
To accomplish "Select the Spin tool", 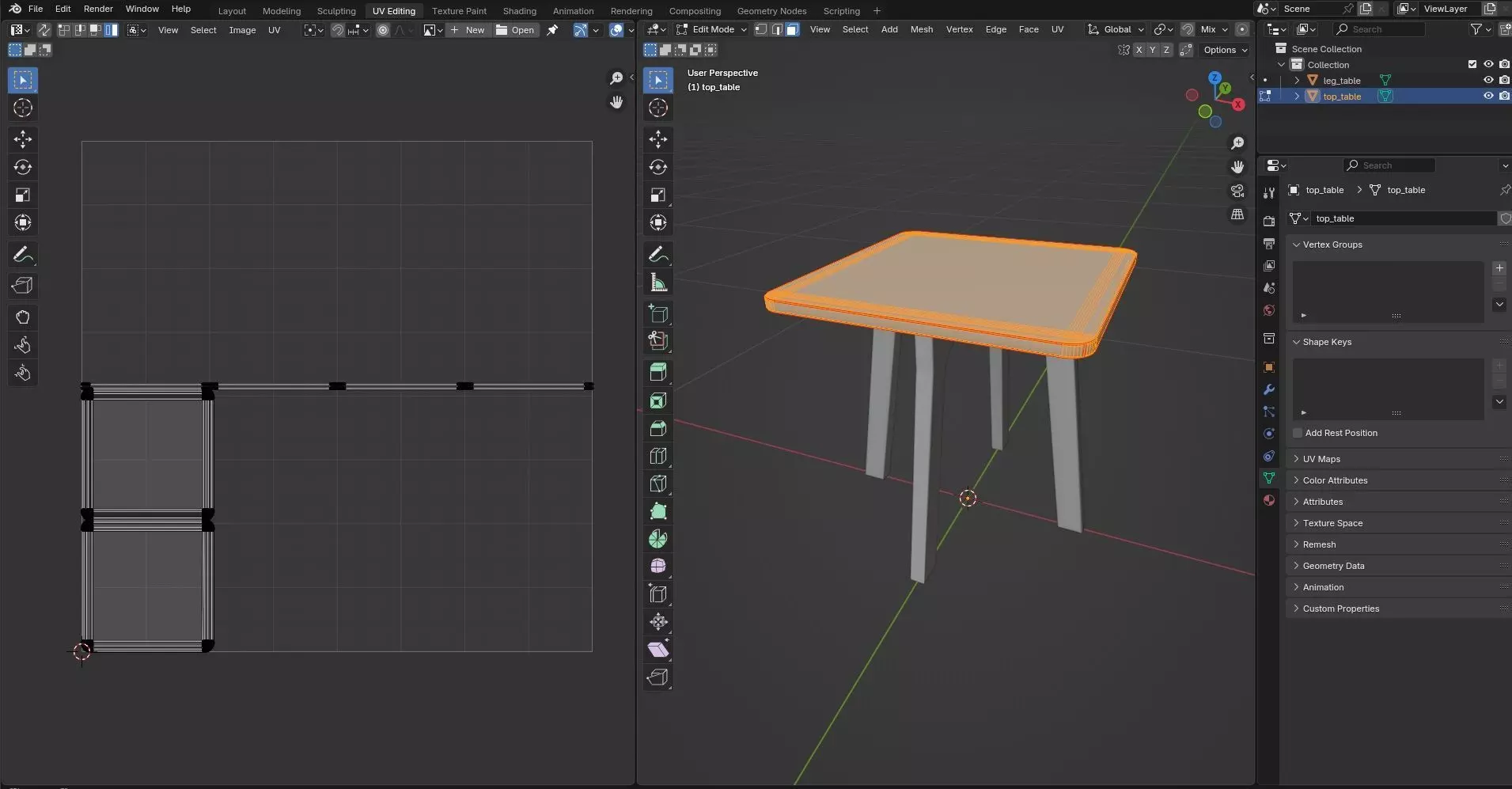I will point(658,539).
